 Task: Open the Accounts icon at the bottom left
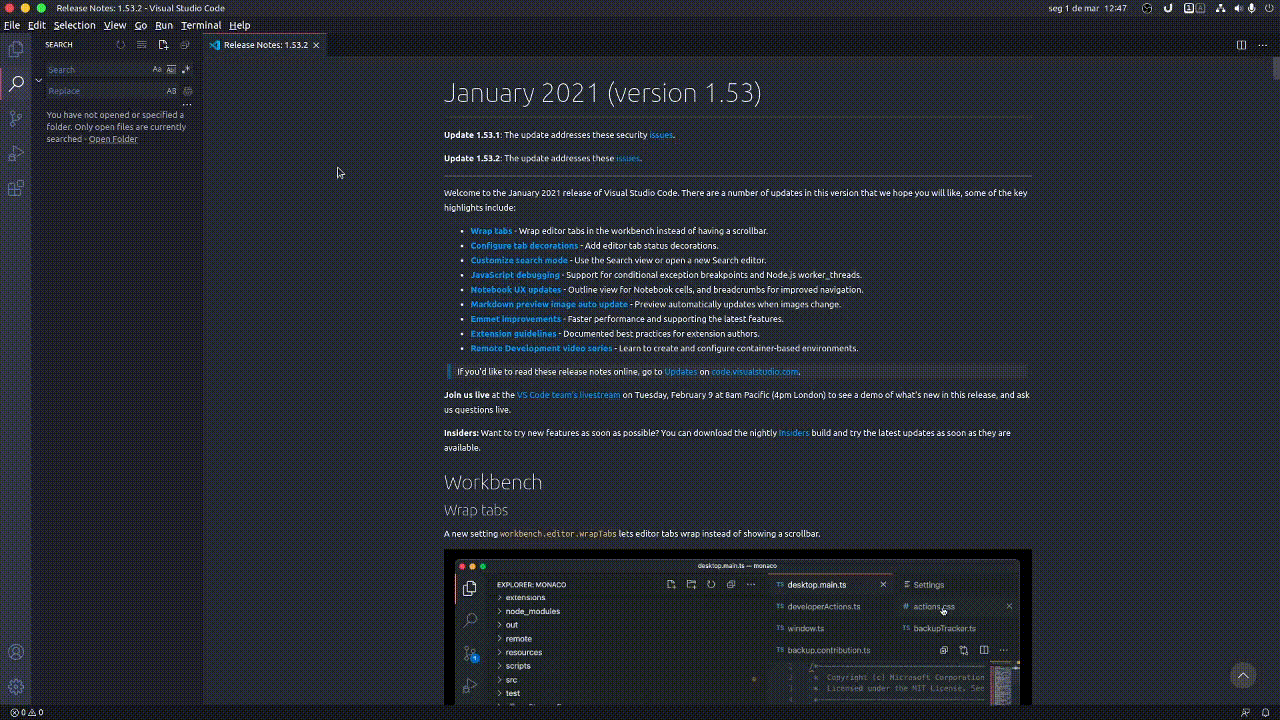(x=15, y=652)
